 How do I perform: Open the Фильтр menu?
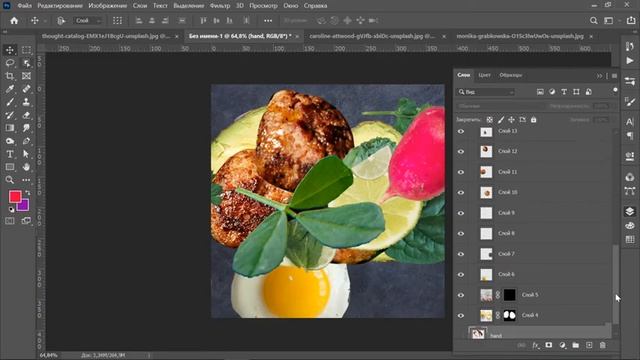(220, 6)
